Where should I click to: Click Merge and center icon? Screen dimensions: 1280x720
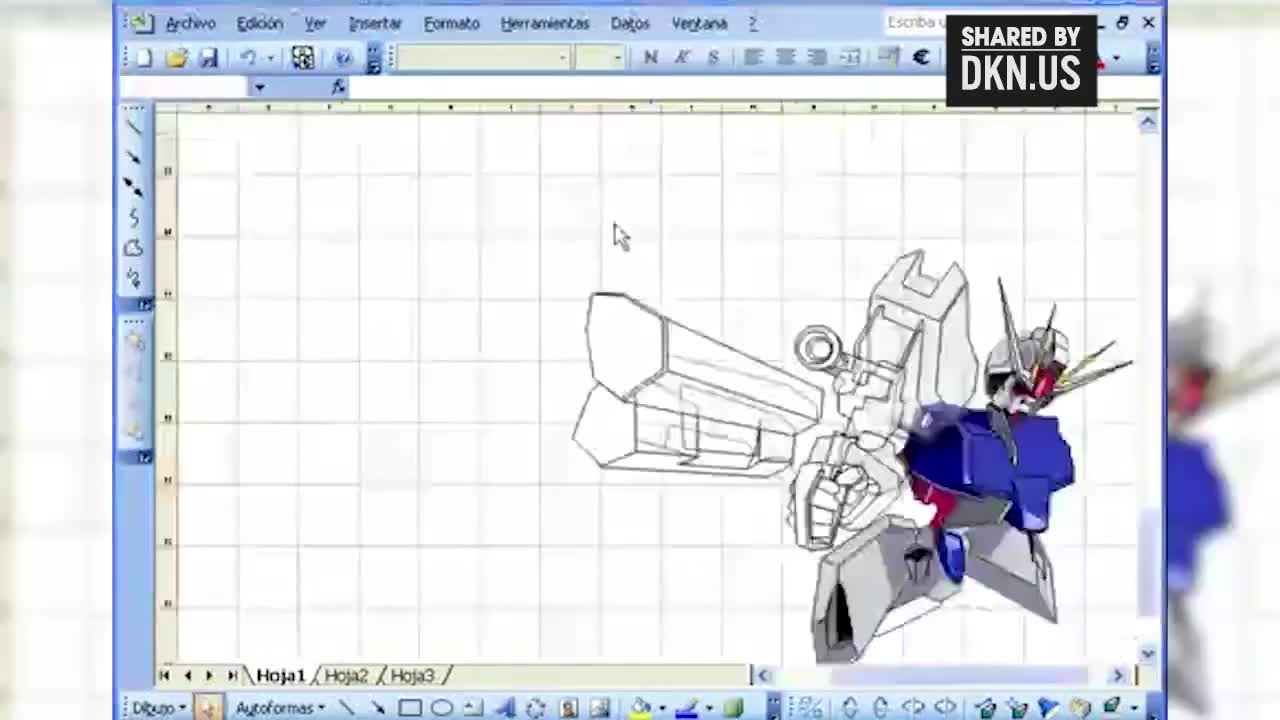(850, 58)
